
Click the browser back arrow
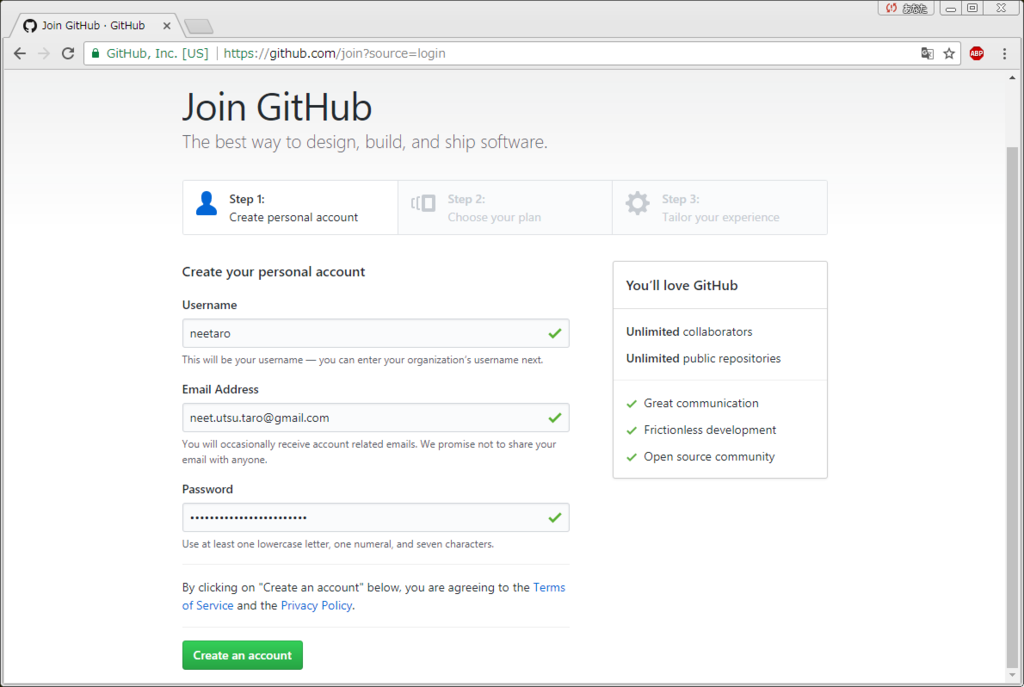point(20,54)
